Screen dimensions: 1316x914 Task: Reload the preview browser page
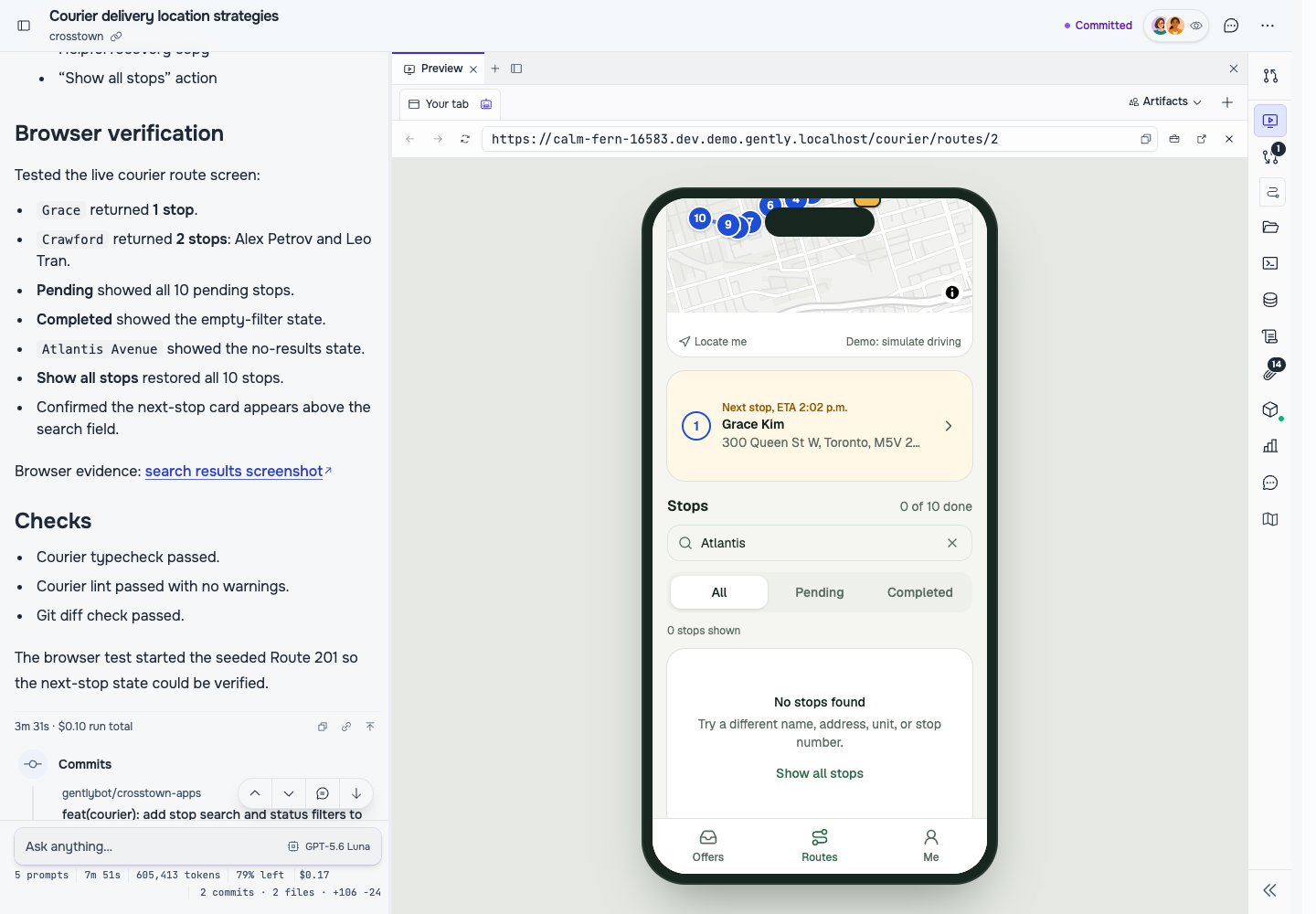(465, 139)
